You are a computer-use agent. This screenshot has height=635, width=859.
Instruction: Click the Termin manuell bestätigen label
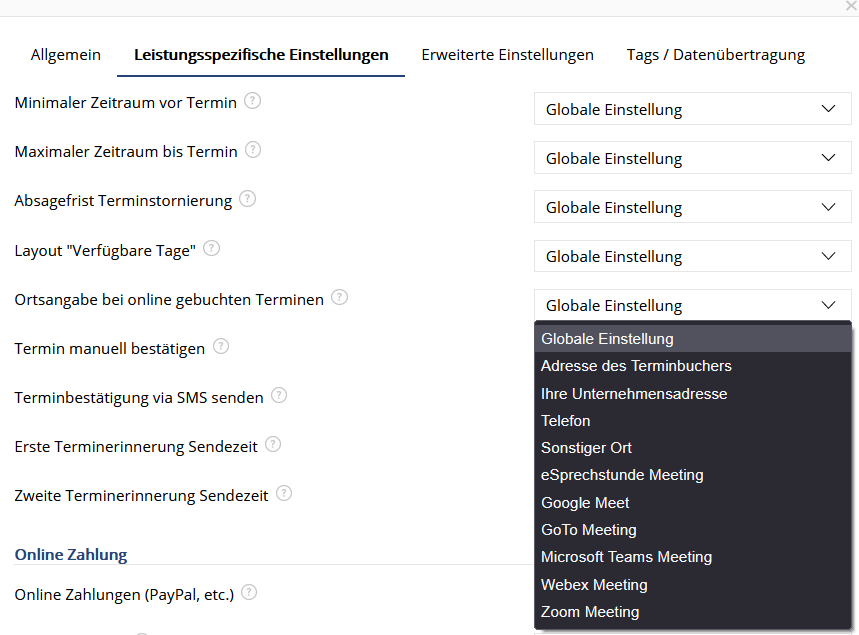(x=110, y=348)
